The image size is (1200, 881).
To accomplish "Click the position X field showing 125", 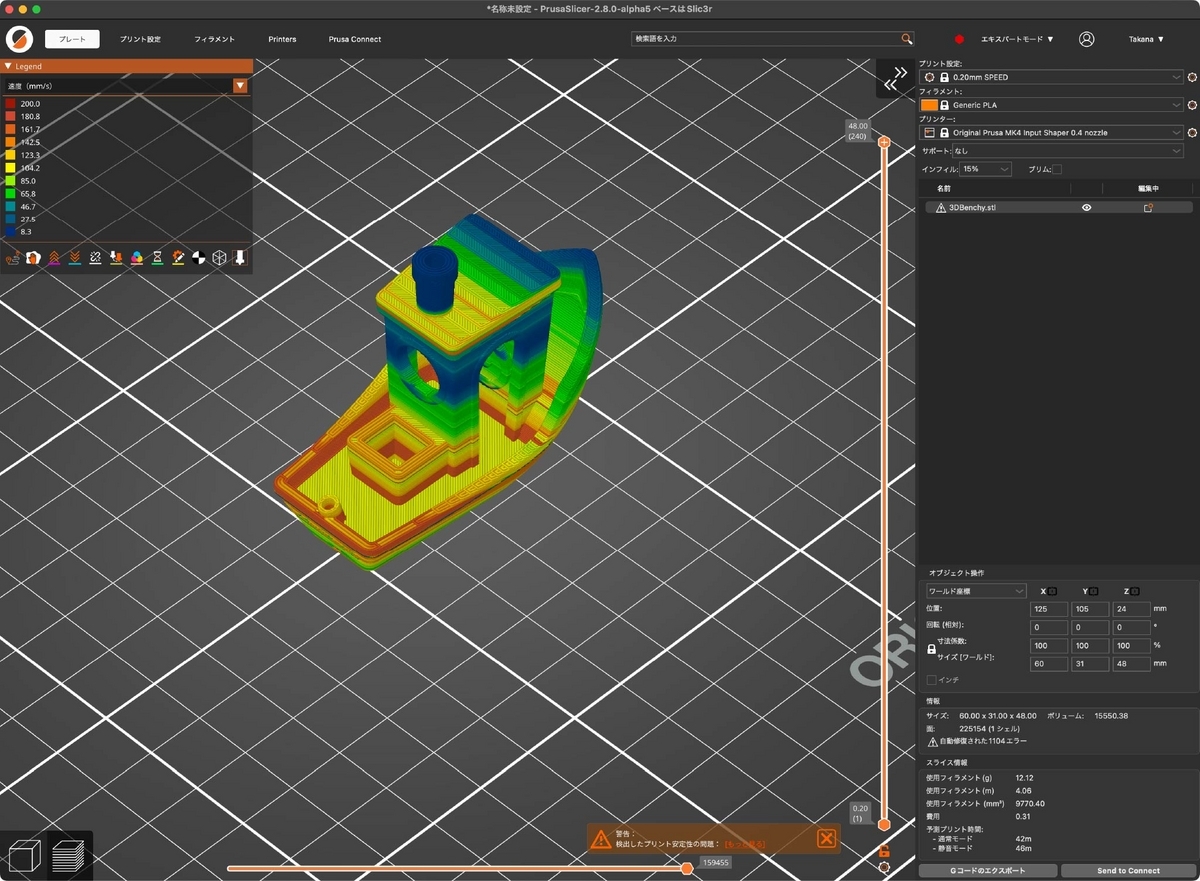I will pyautogui.click(x=1049, y=608).
